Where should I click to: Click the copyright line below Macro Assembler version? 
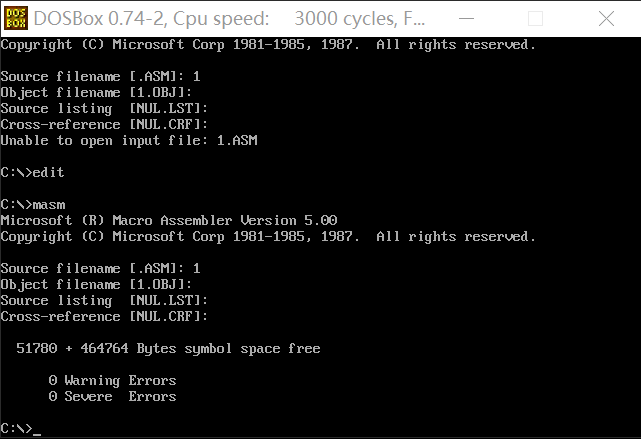(x=268, y=236)
